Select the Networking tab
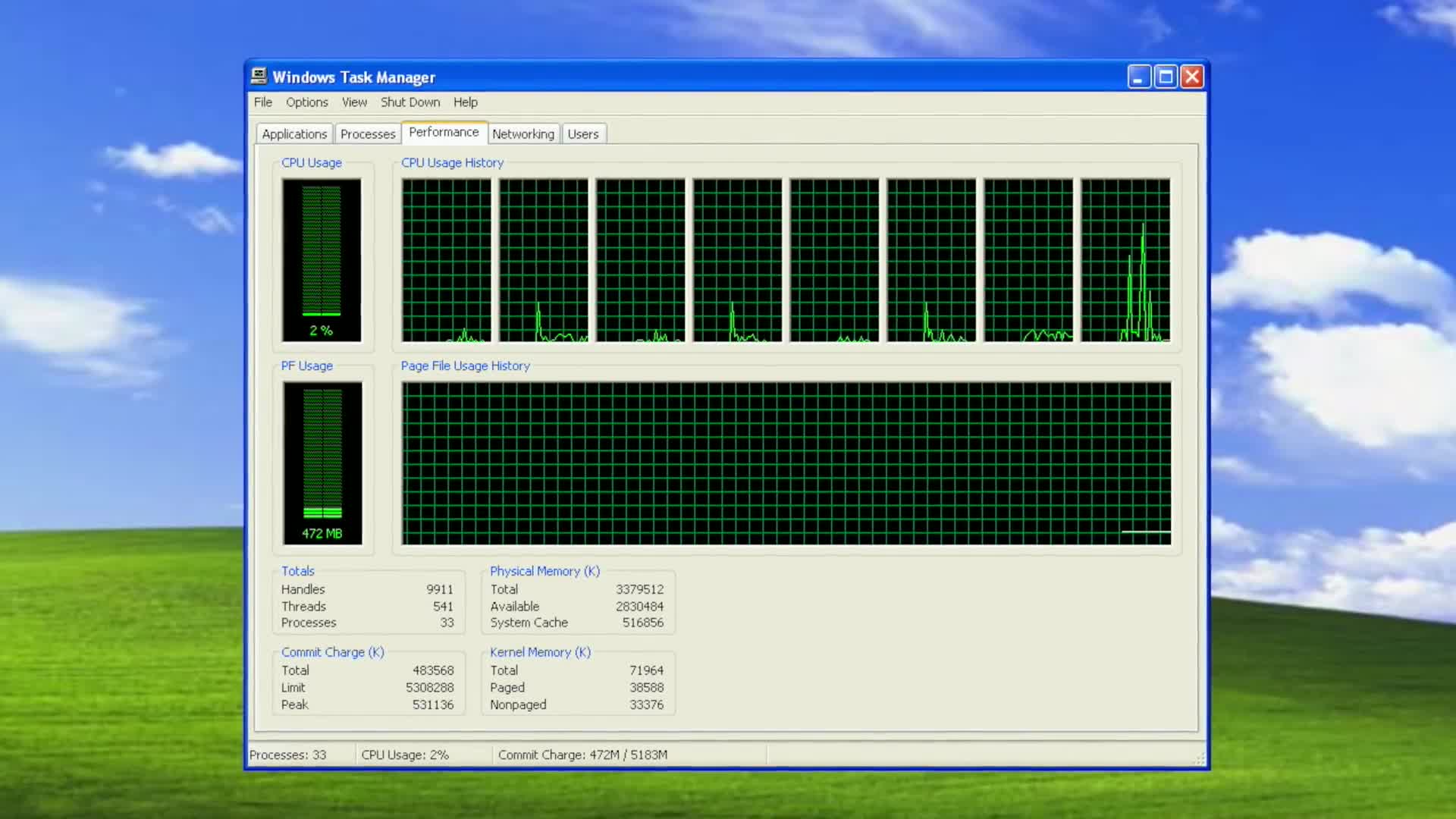1456x819 pixels. (522, 134)
